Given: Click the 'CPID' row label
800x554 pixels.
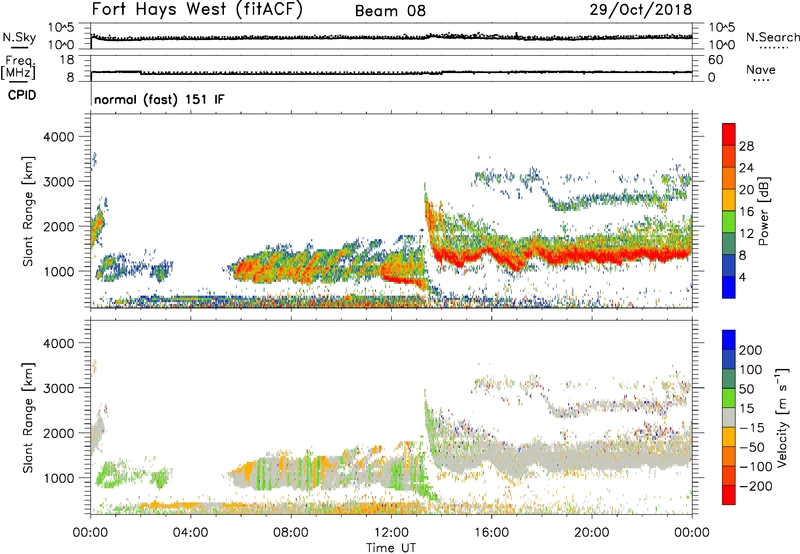Looking at the screenshot, I should tap(22, 95).
